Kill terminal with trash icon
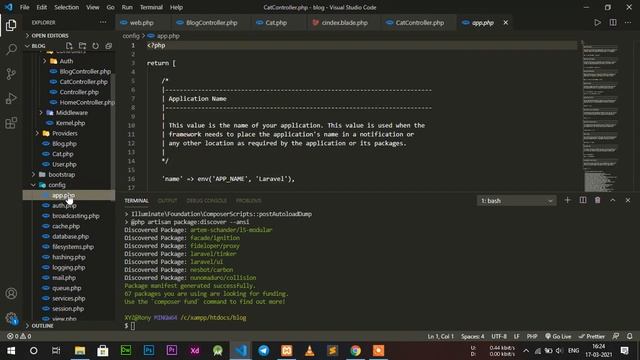The height and width of the screenshot is (360, 640). [x=598, y=200]
